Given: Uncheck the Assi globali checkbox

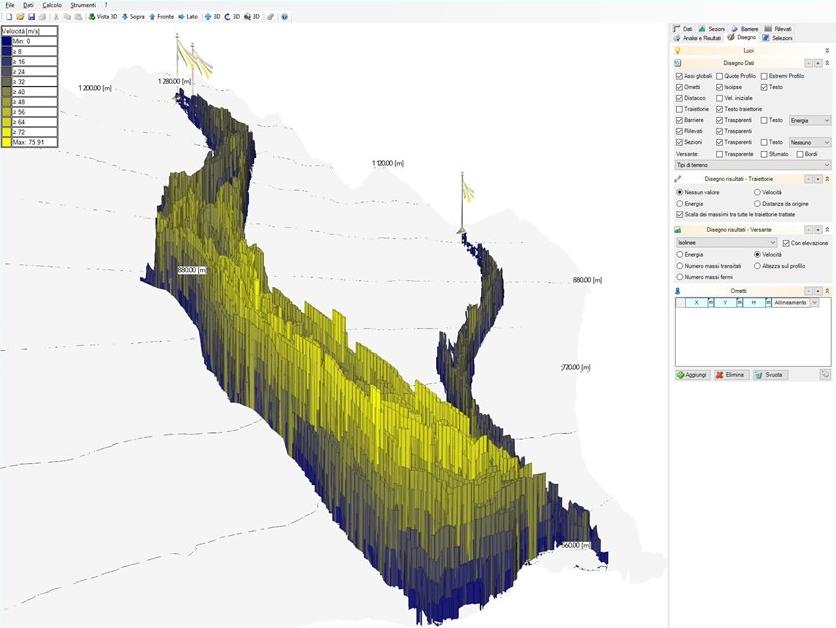Looking at the screenshot, I should (679, 76).
